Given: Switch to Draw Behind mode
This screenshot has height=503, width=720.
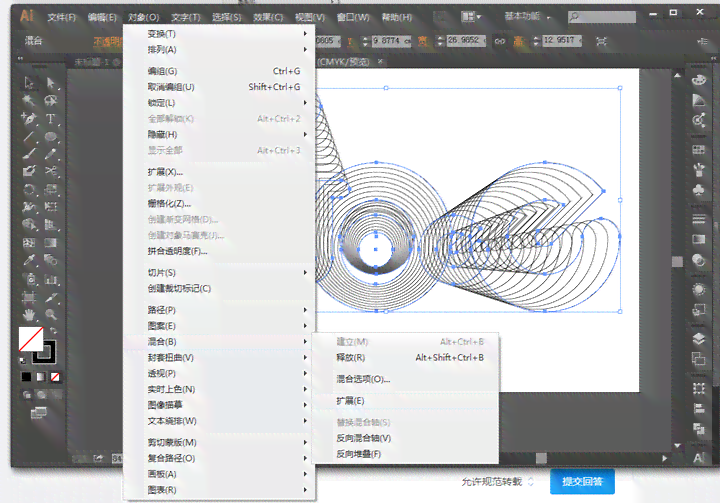Looking at the screenshot, I should click(x=42, y=395).
